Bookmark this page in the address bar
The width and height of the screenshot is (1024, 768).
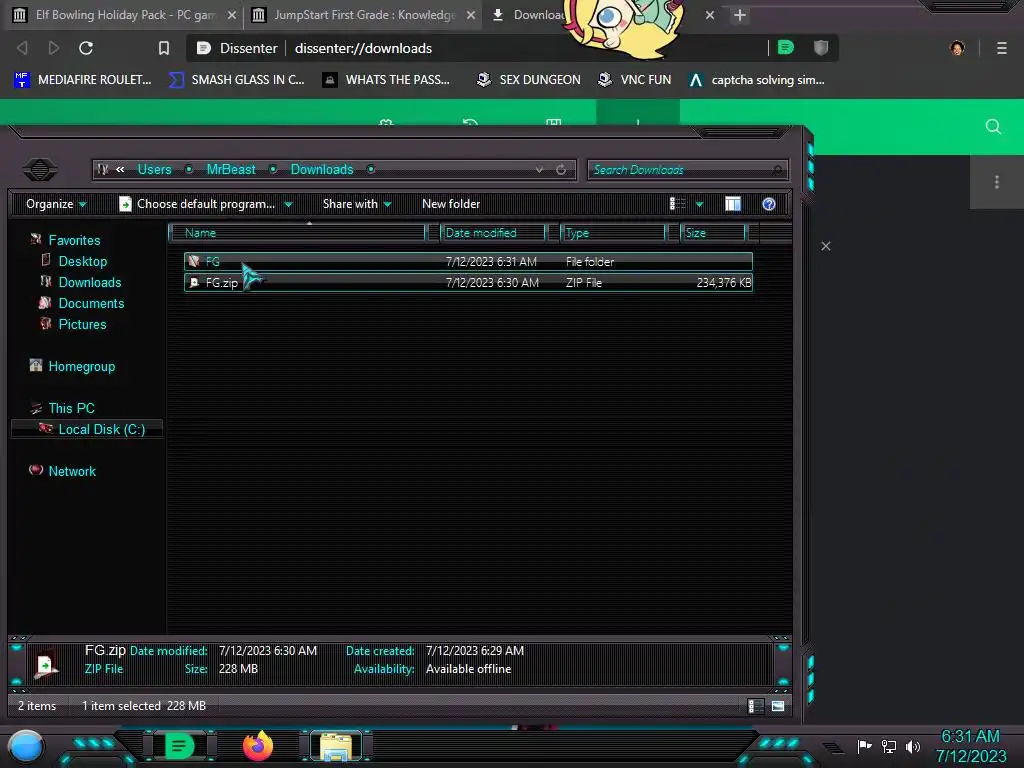pyautogui.click(x=164, y=48)
